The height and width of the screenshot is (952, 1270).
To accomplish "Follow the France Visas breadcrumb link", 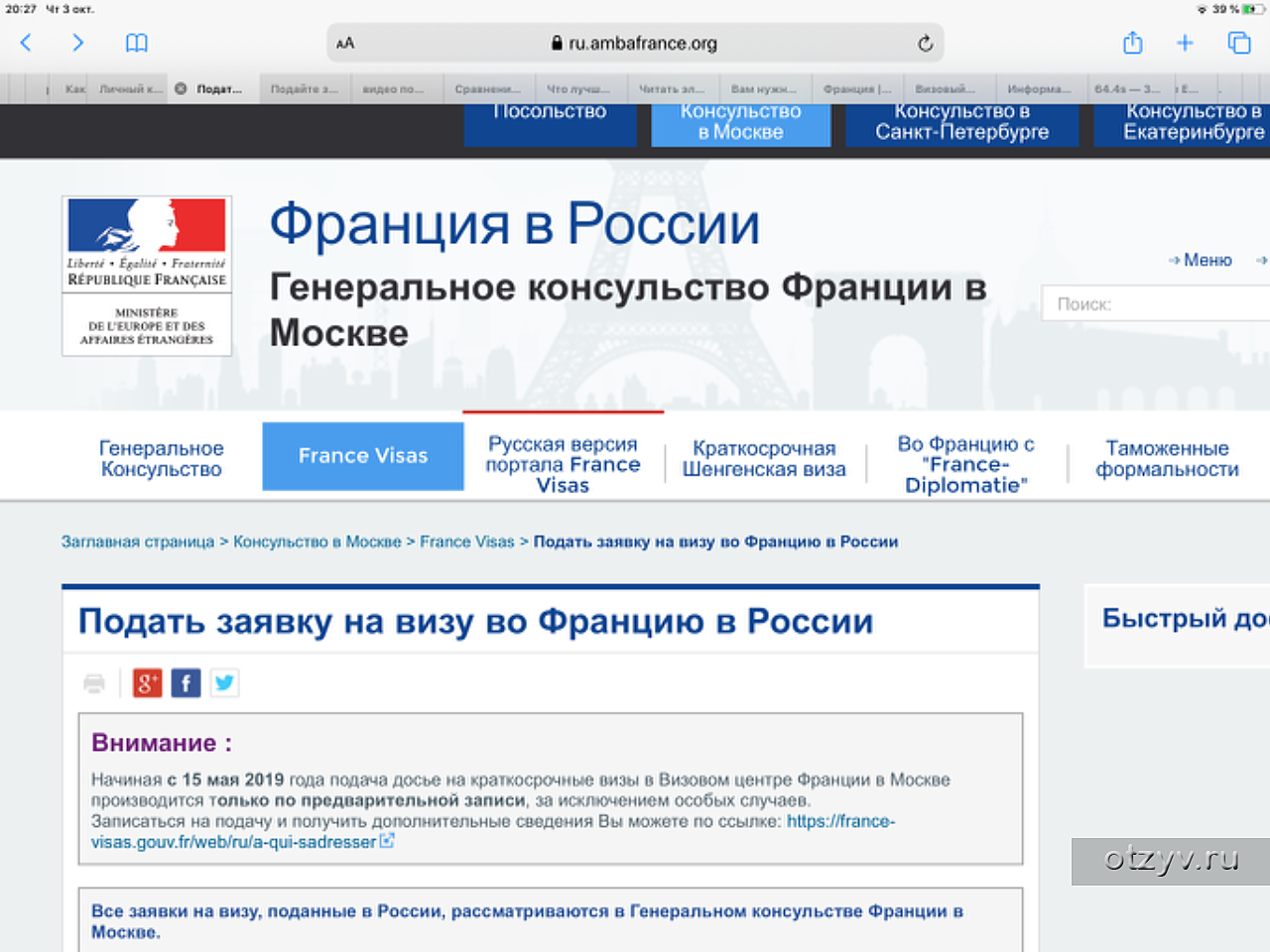I will coord(467,541).
